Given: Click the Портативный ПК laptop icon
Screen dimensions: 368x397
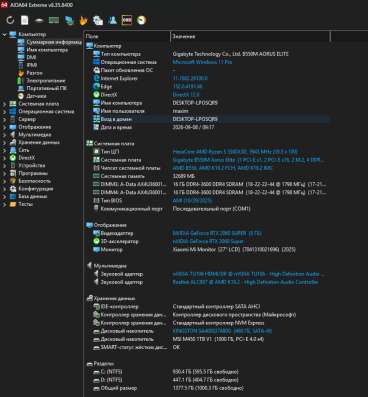Looking at the screenshot, I should pyautogui.click(x=21, y=88).
